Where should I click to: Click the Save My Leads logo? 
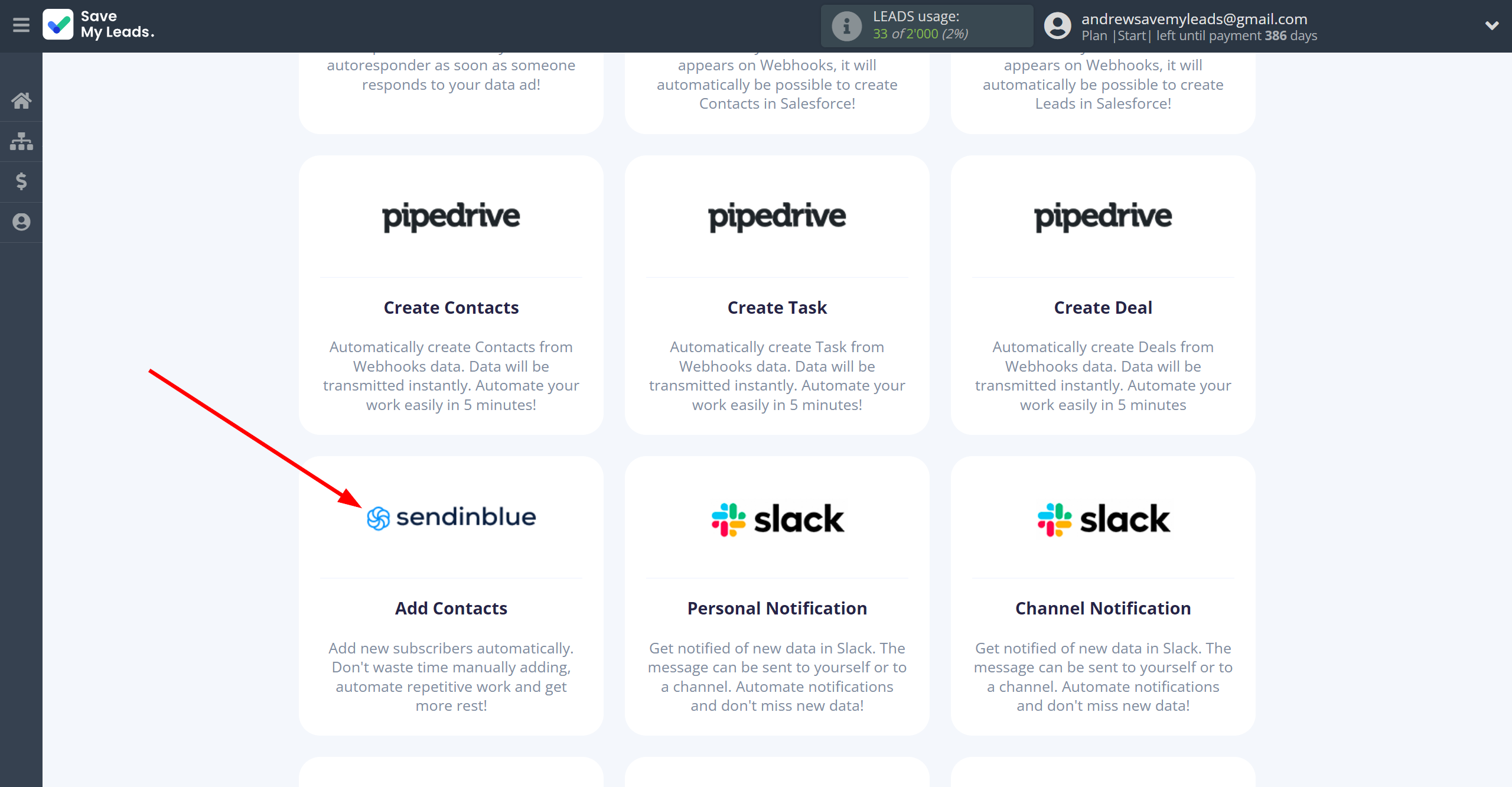[99, 25]
